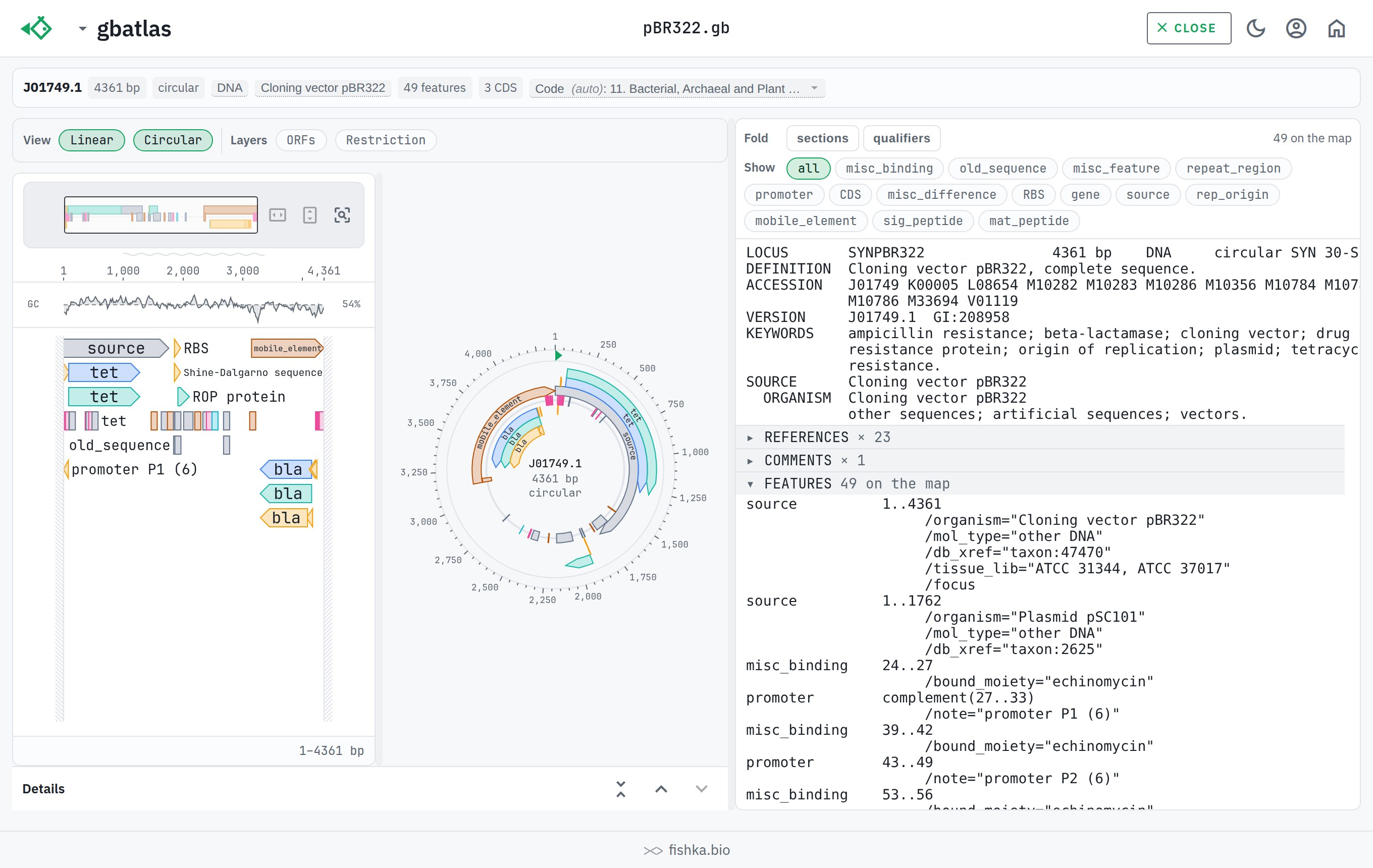
Task: Filter features by CDS
Action: tap(850, 194)
